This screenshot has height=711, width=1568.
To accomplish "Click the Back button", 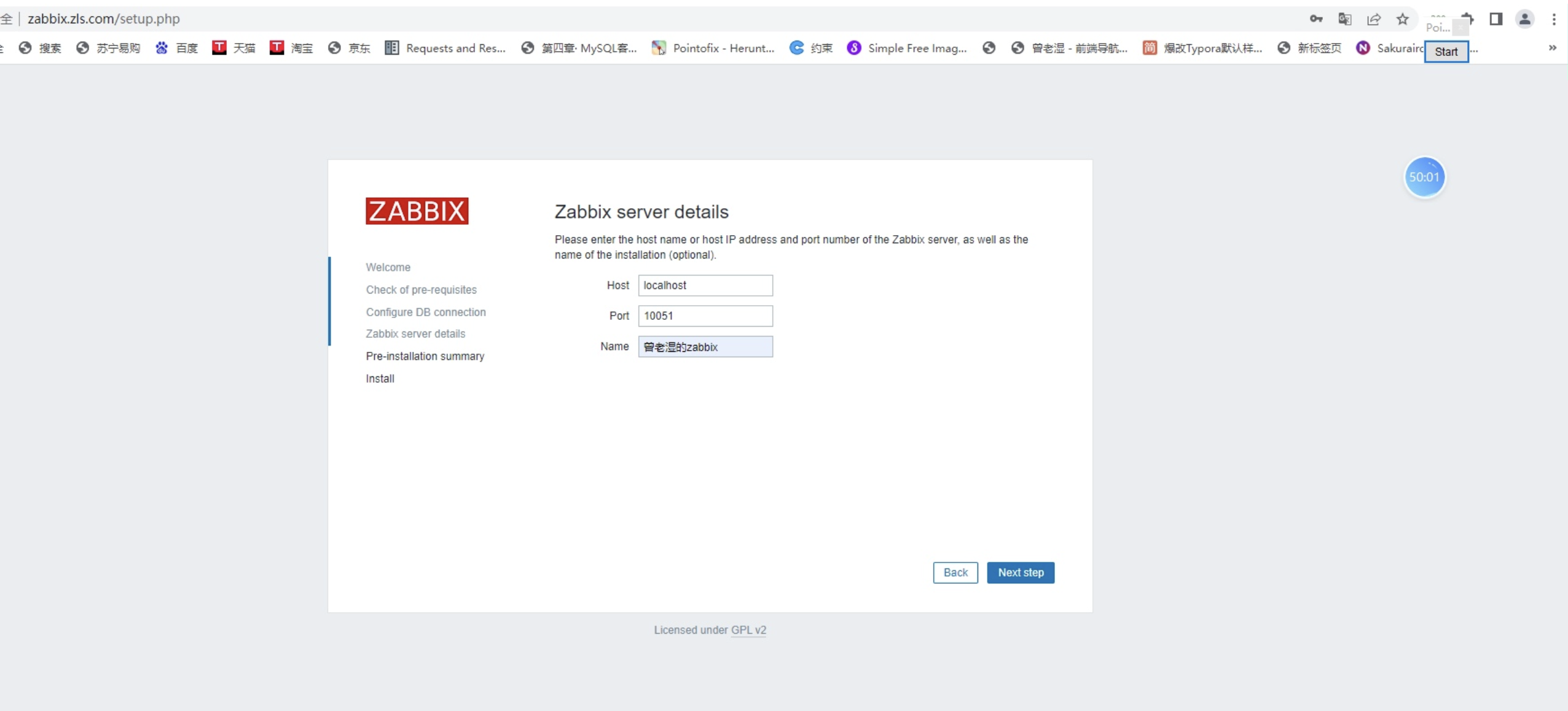I will coord(955,573).
